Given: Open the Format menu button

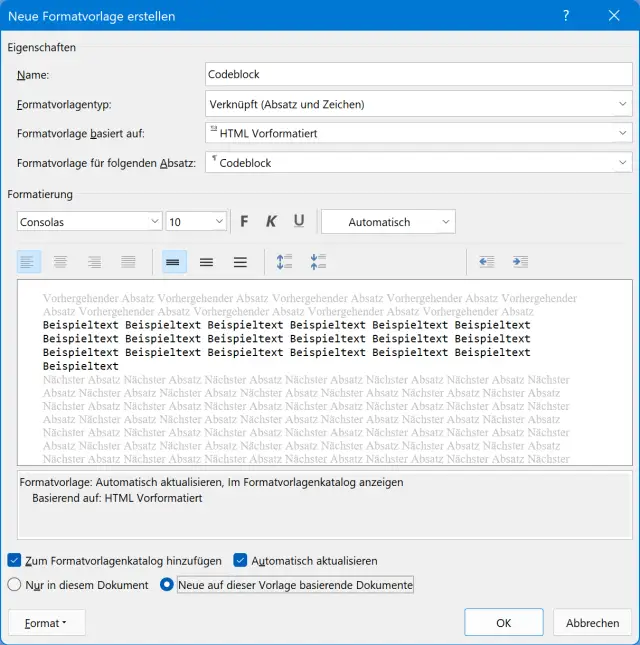Looking at the screenshot, I should 46,623.
